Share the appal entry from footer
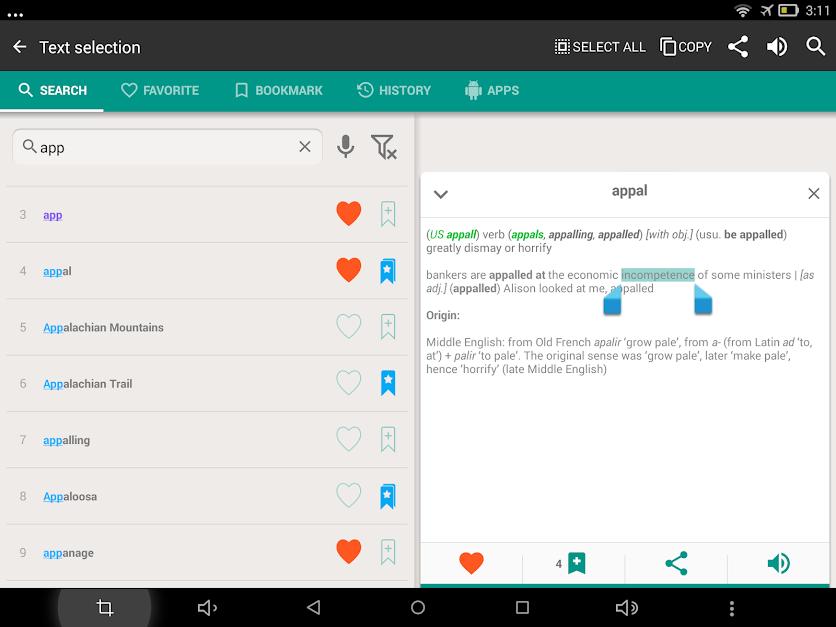The image size is (836, 627). pos(677,563)
